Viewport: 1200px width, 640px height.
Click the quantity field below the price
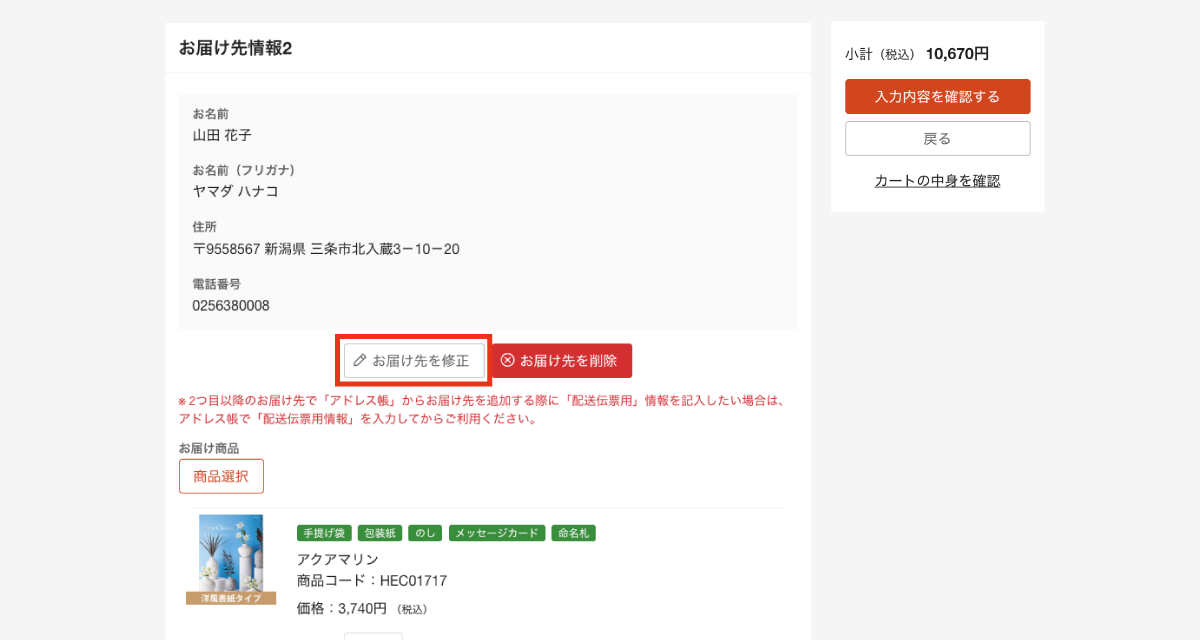pyautogui.click(x=373, y=635)
